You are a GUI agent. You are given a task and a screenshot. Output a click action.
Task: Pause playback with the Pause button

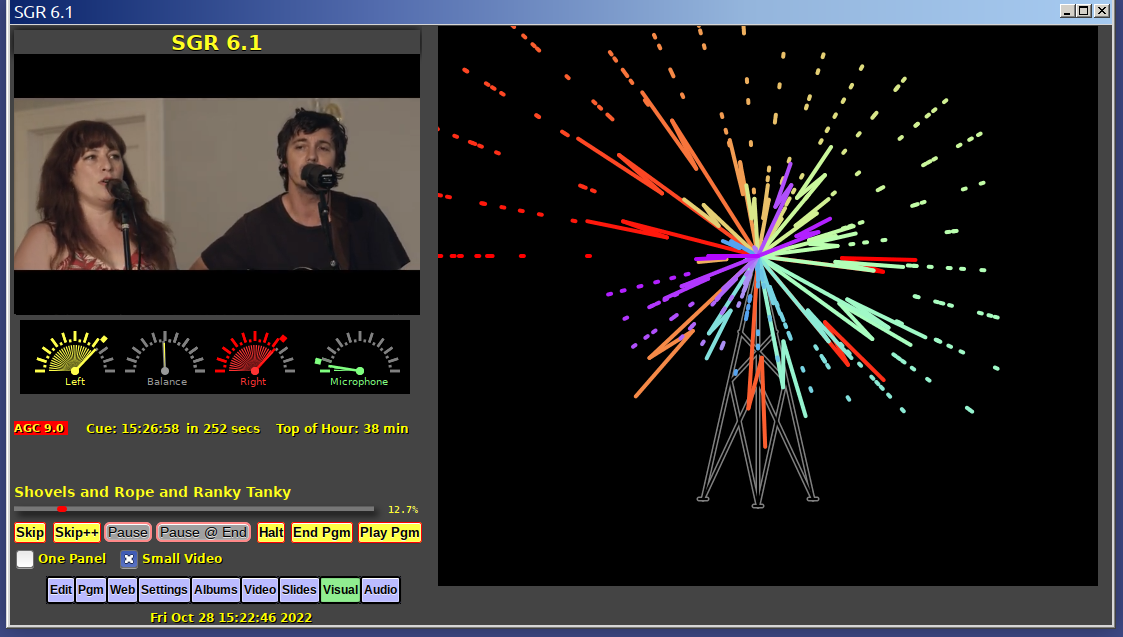(x=128, y=532)
